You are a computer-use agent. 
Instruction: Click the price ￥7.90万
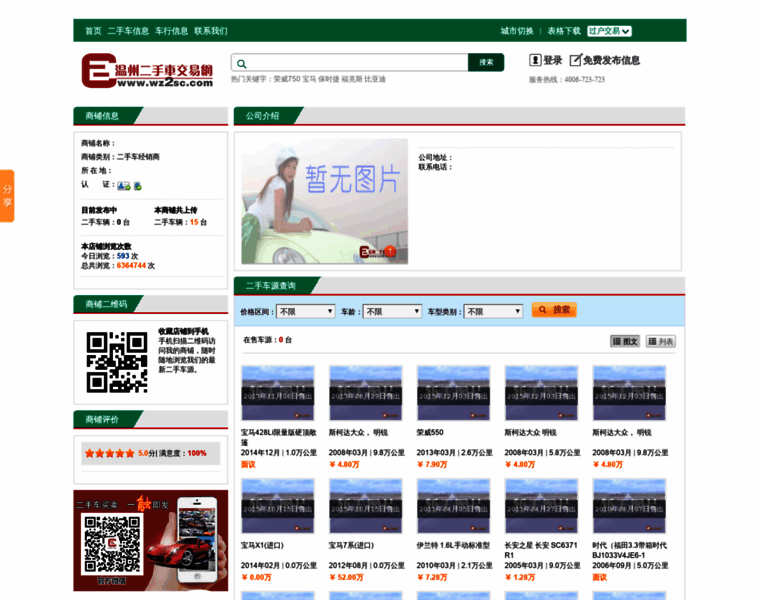(x=432, y=464)
